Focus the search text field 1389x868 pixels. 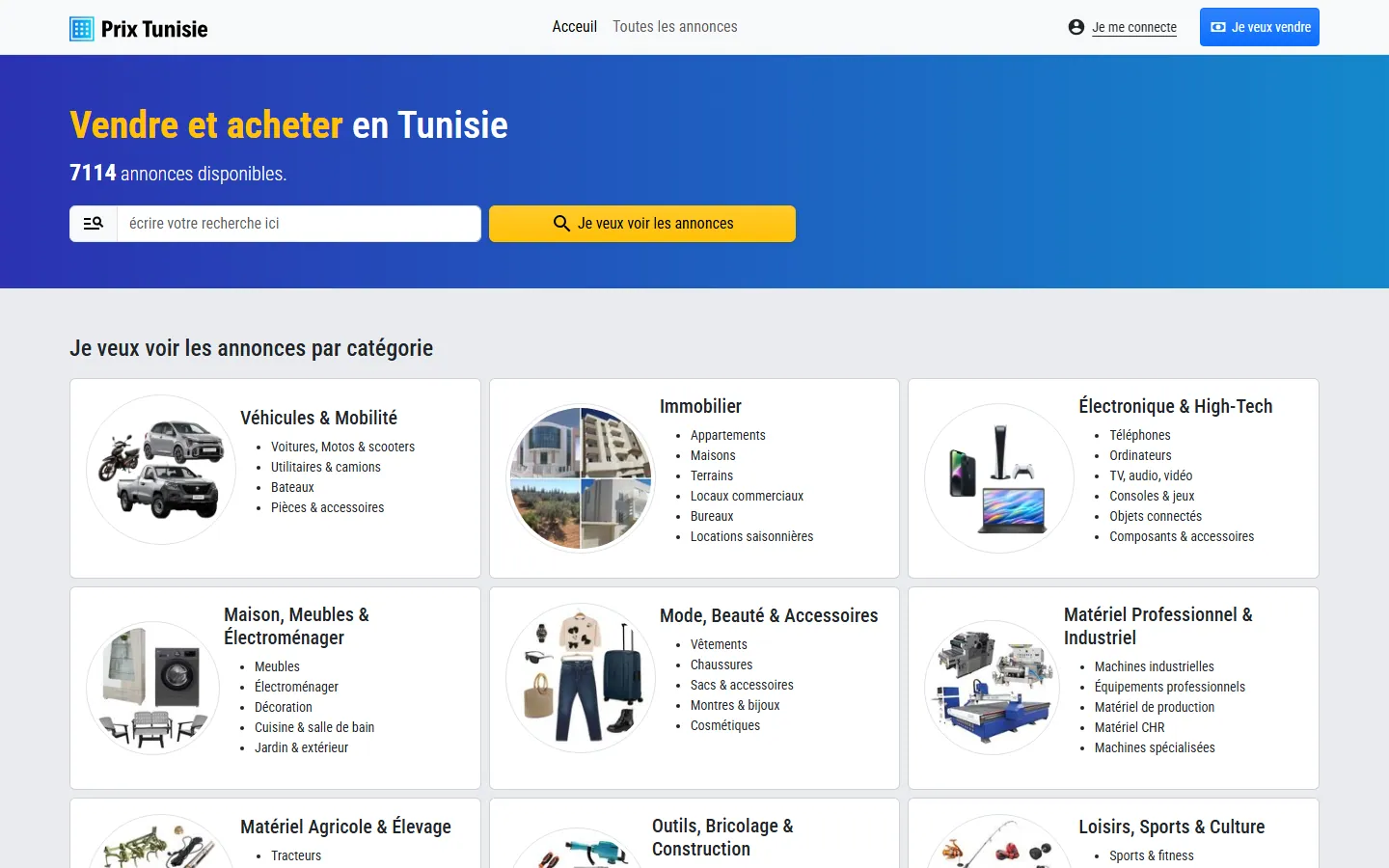(299, 224)
